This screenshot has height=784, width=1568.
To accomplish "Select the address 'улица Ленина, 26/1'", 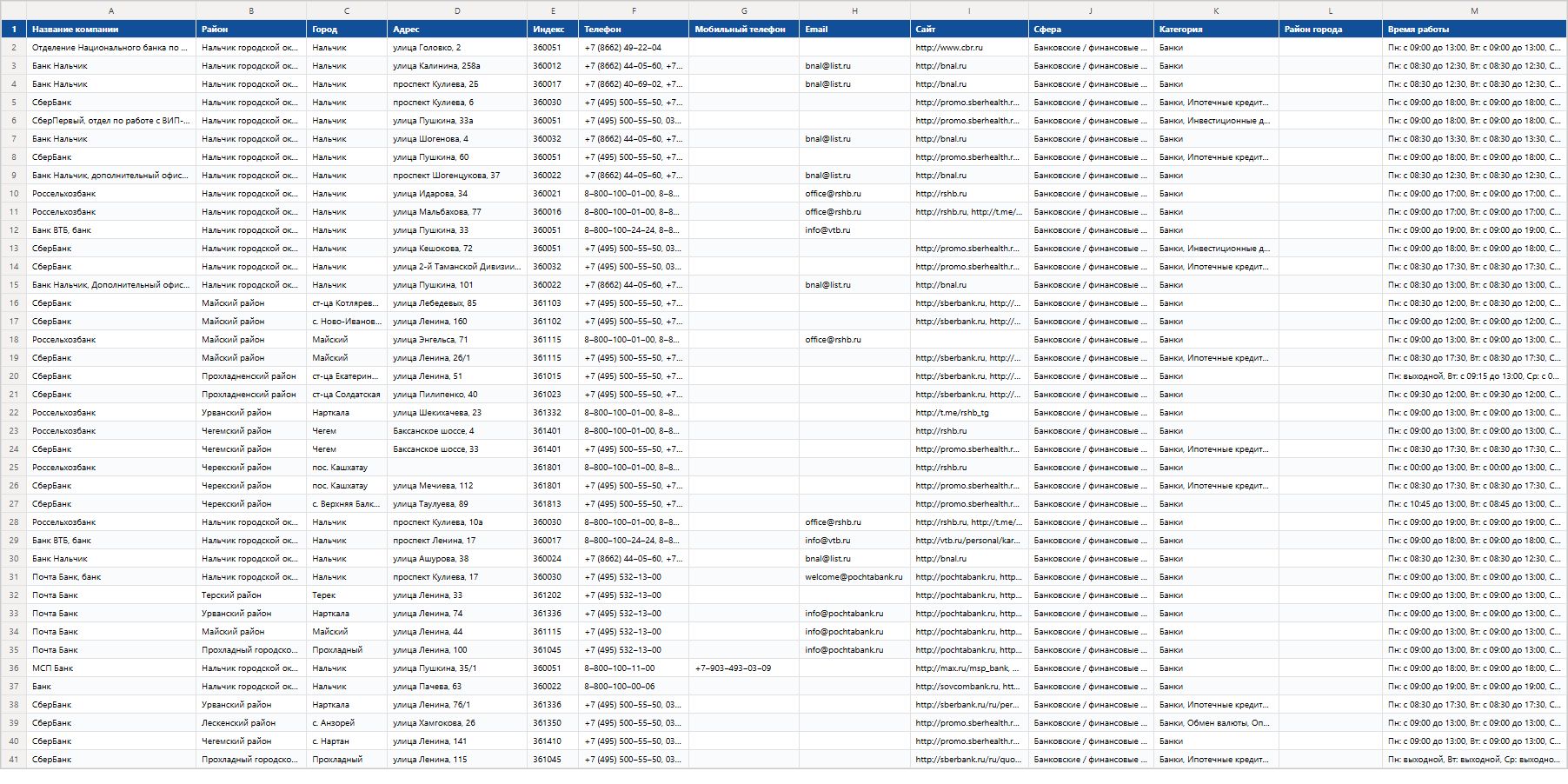I will 457,358.
